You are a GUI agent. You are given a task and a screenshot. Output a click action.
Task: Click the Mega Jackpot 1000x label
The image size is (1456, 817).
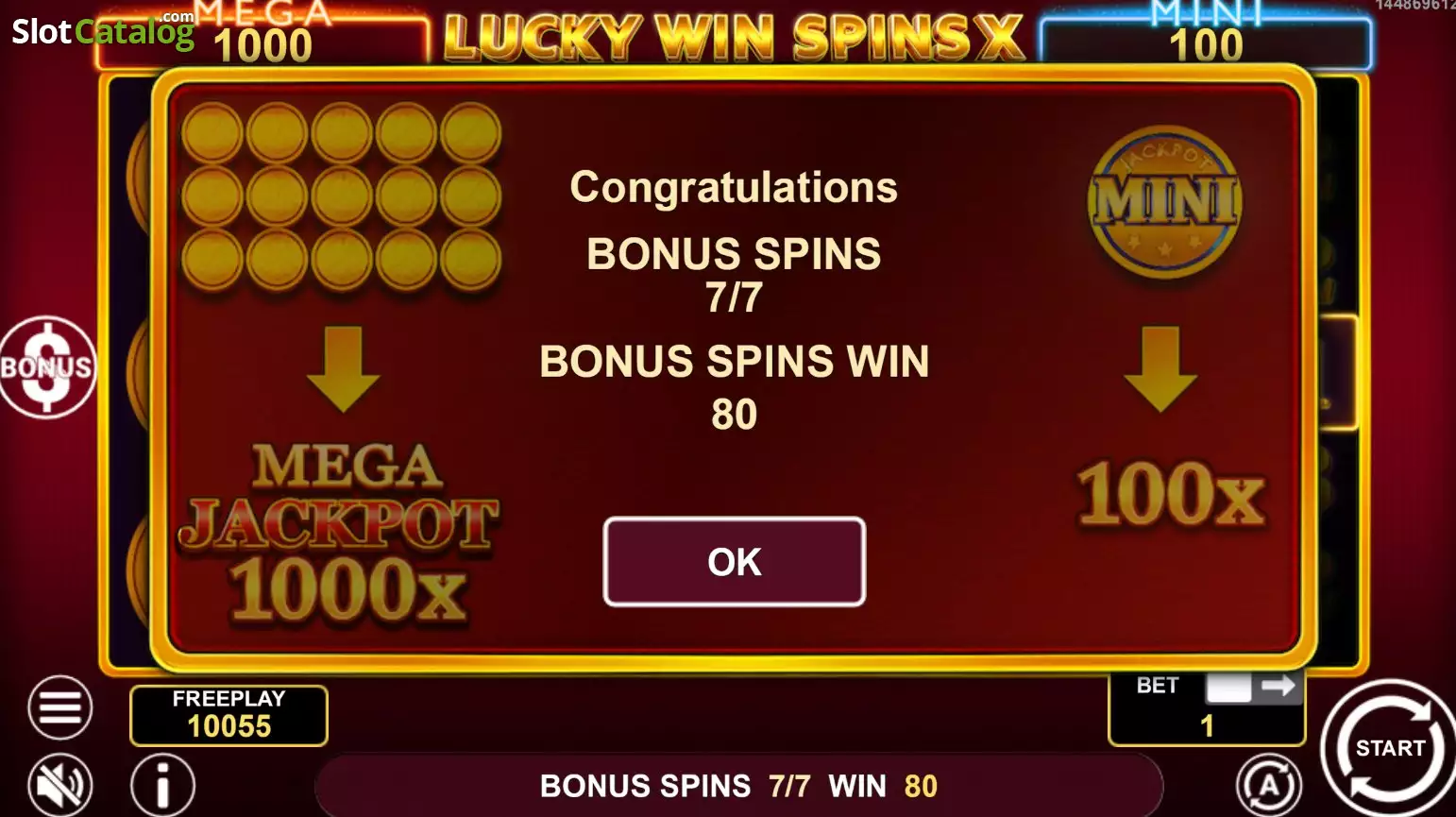[x=340, y=533]
